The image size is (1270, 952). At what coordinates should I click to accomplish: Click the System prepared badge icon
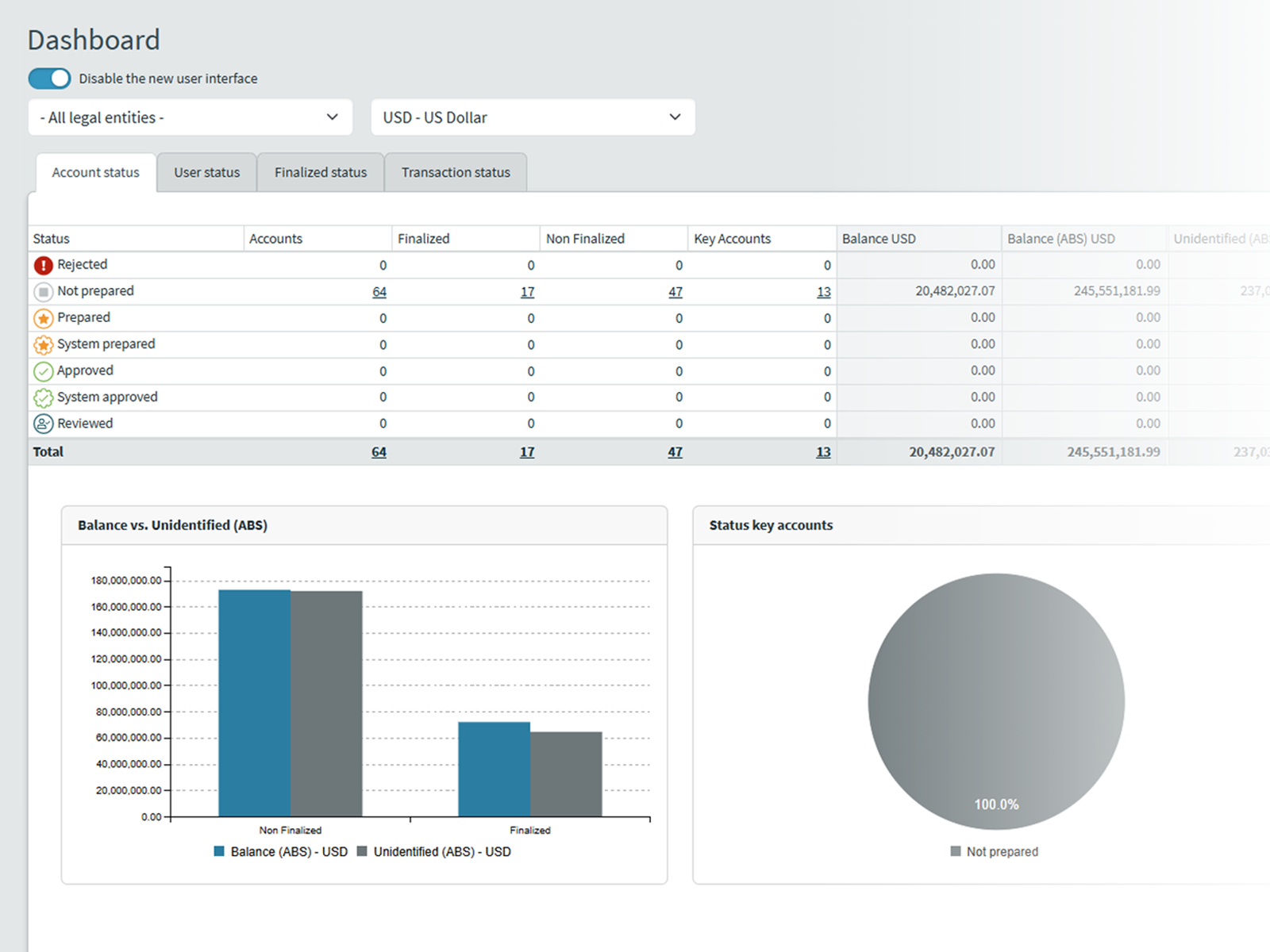click(43, 345)
